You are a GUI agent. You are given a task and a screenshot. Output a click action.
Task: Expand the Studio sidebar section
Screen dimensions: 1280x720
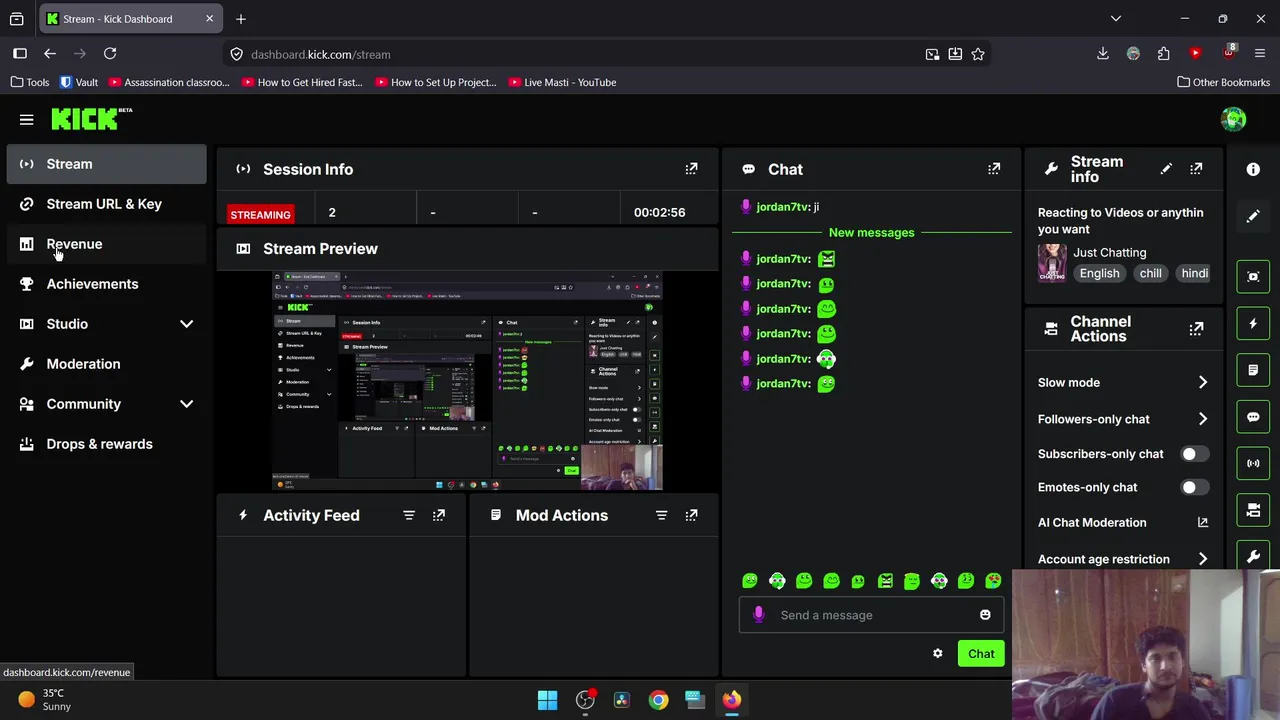[x=186, y=324]
